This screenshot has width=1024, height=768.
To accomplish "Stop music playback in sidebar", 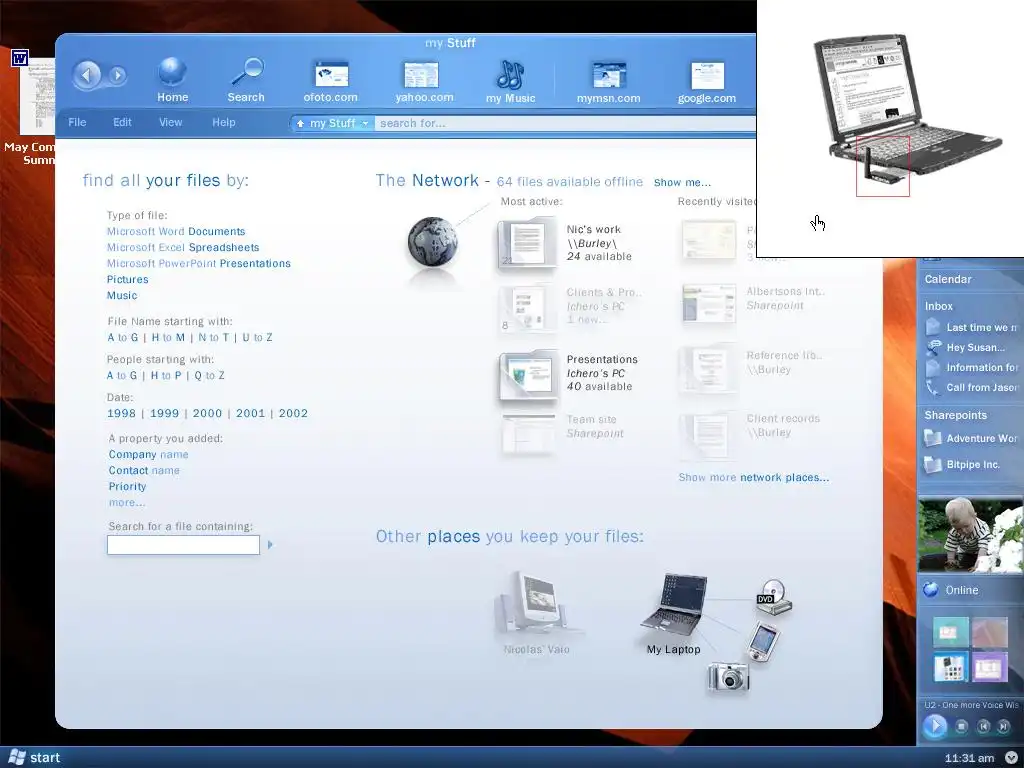I will pos(961,726).
